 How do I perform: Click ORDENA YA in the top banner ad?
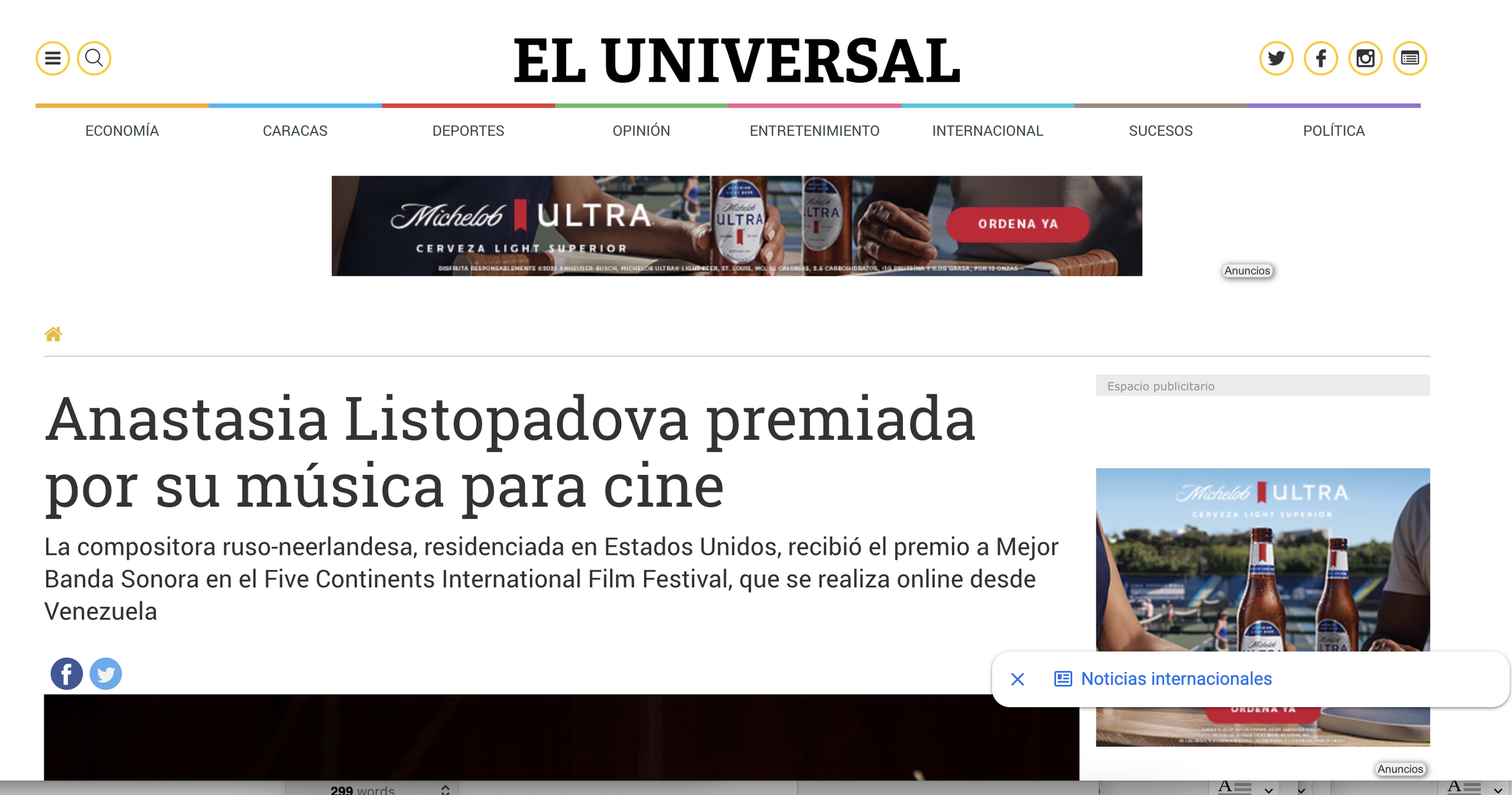1018,224
